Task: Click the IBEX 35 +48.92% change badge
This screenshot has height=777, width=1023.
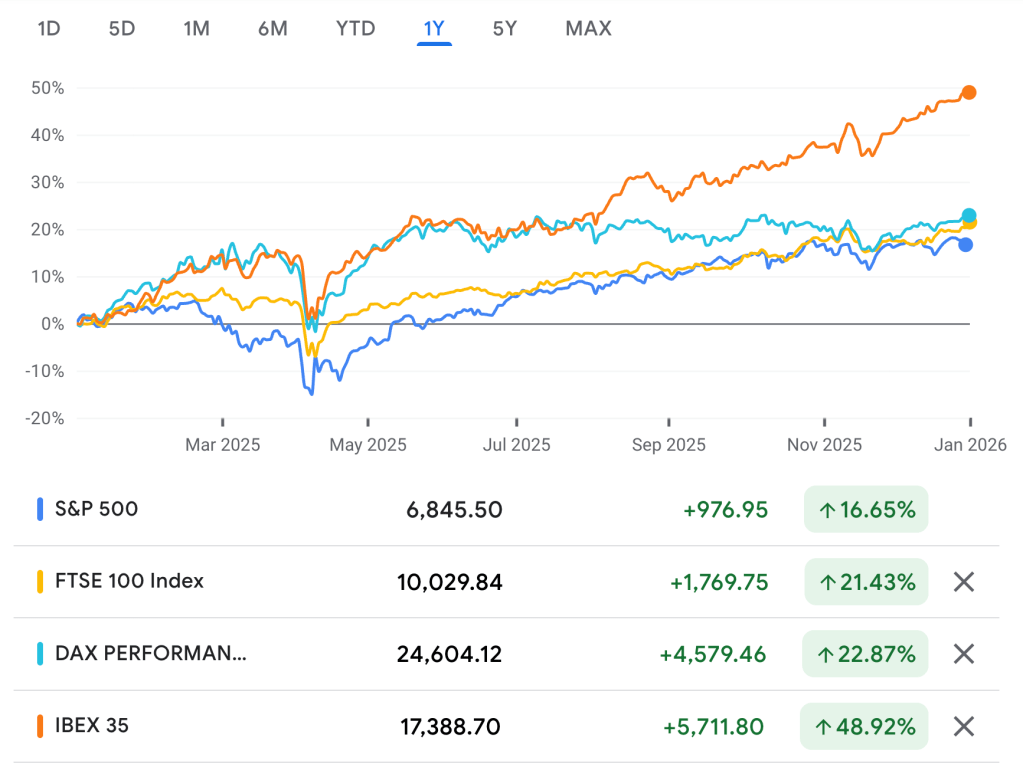Action: pos(866,726)
